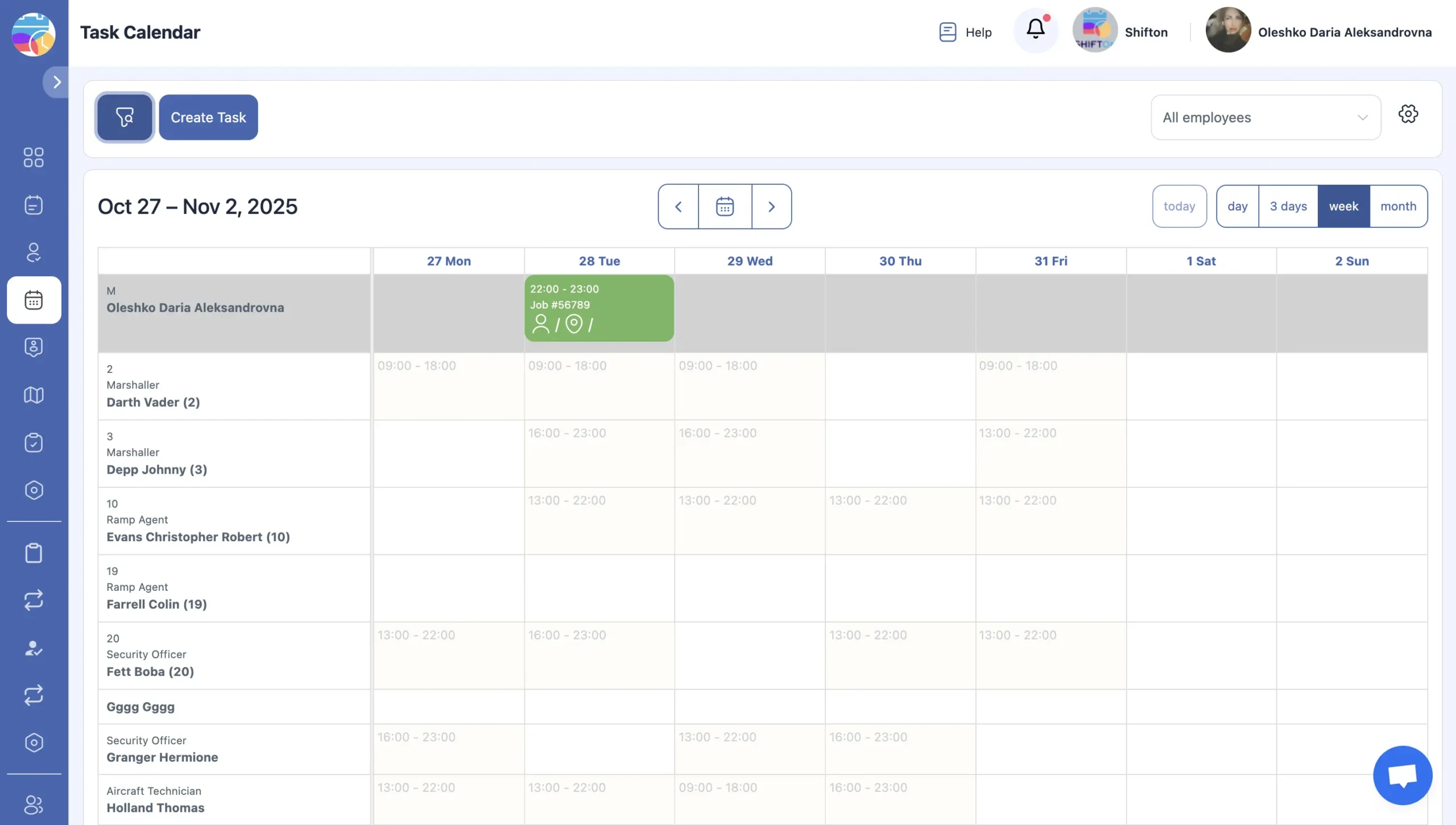Screen dimensions: 1456x825
Task: Click the notification bell icon
Action: (x=1035, y=29)
